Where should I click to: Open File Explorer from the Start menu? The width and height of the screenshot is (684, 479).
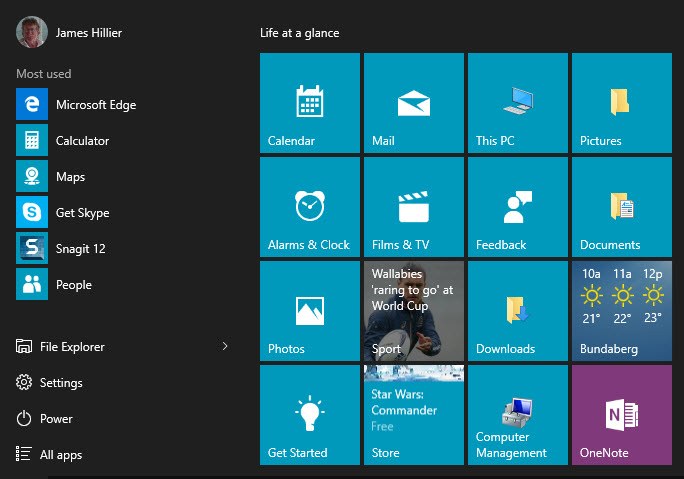72,347
